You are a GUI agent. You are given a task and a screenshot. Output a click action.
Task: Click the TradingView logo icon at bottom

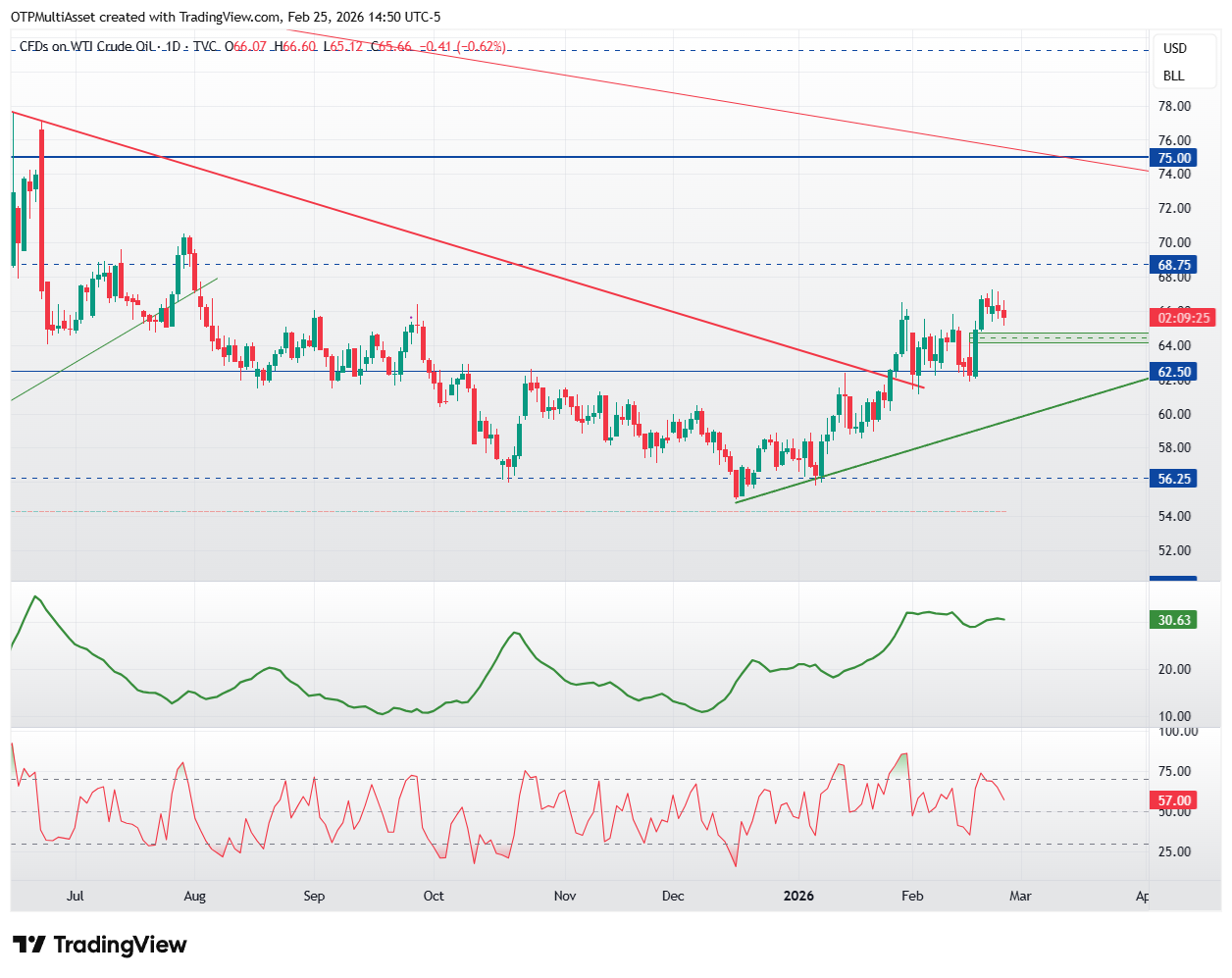[28, 945]
